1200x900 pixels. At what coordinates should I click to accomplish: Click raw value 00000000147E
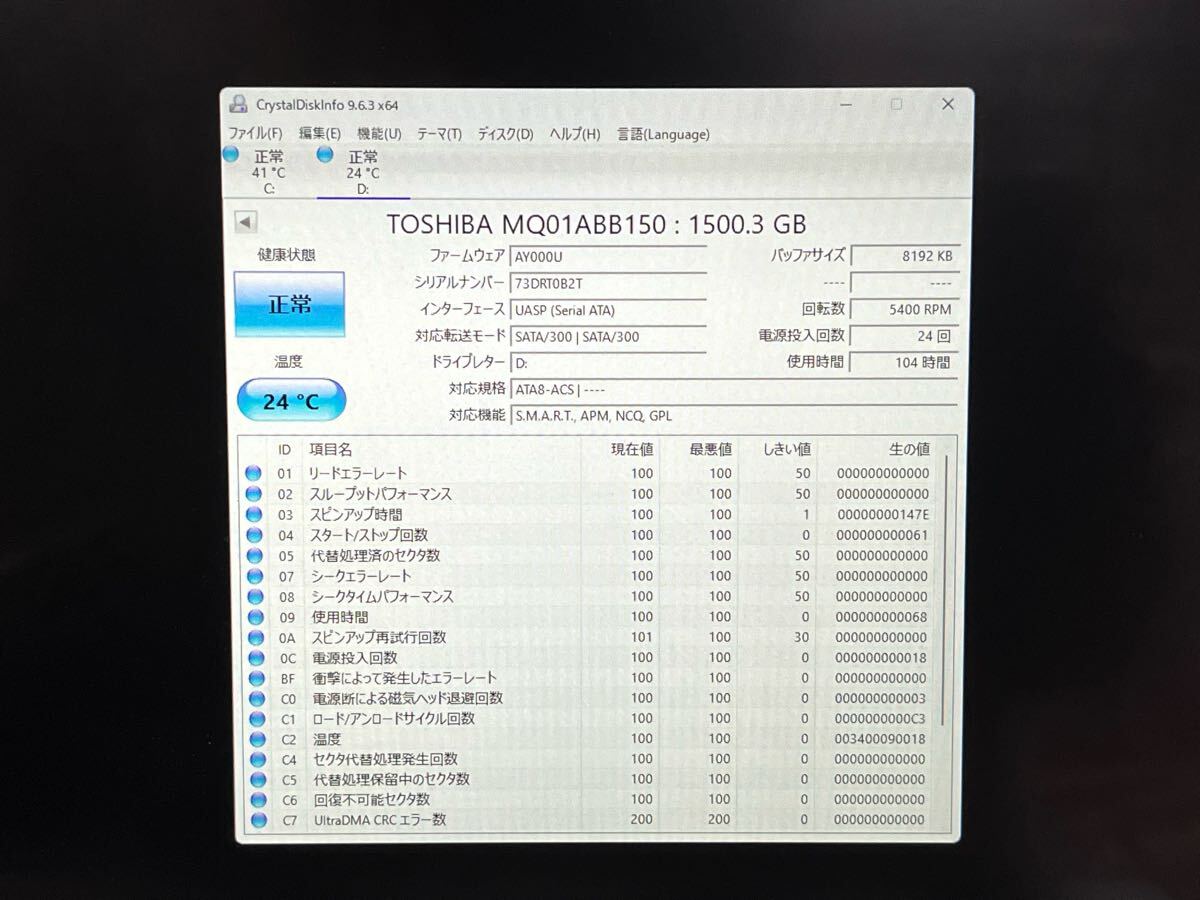882,515
